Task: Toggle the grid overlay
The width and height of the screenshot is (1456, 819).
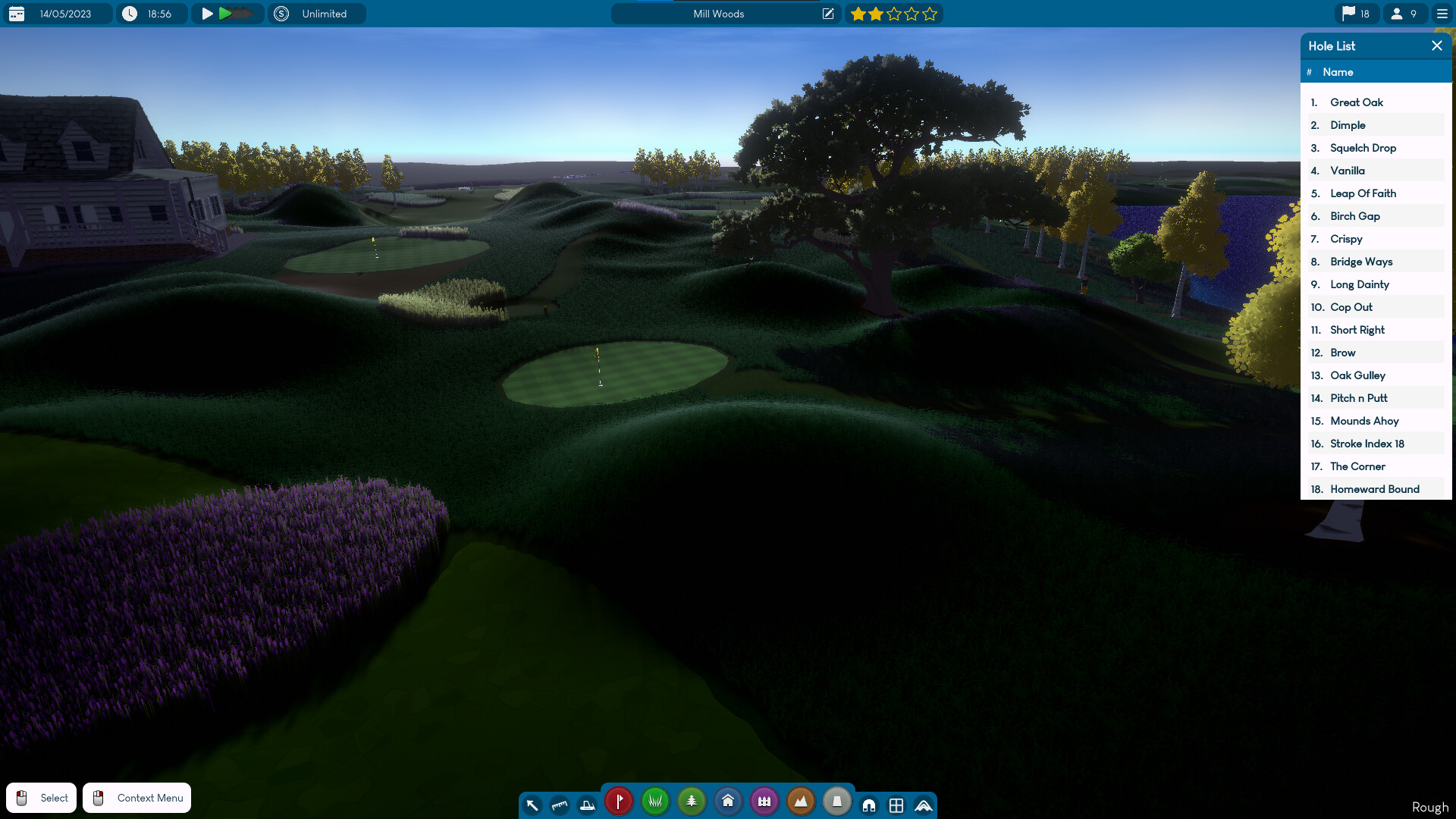Action: pos(896,805)
